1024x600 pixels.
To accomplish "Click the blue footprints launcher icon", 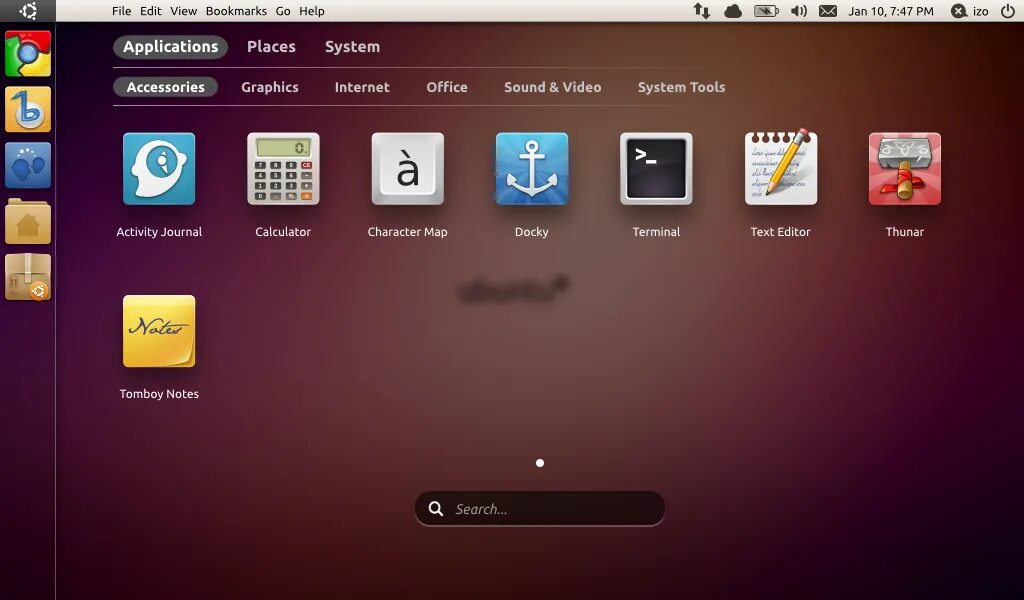I will coord(27,165).
